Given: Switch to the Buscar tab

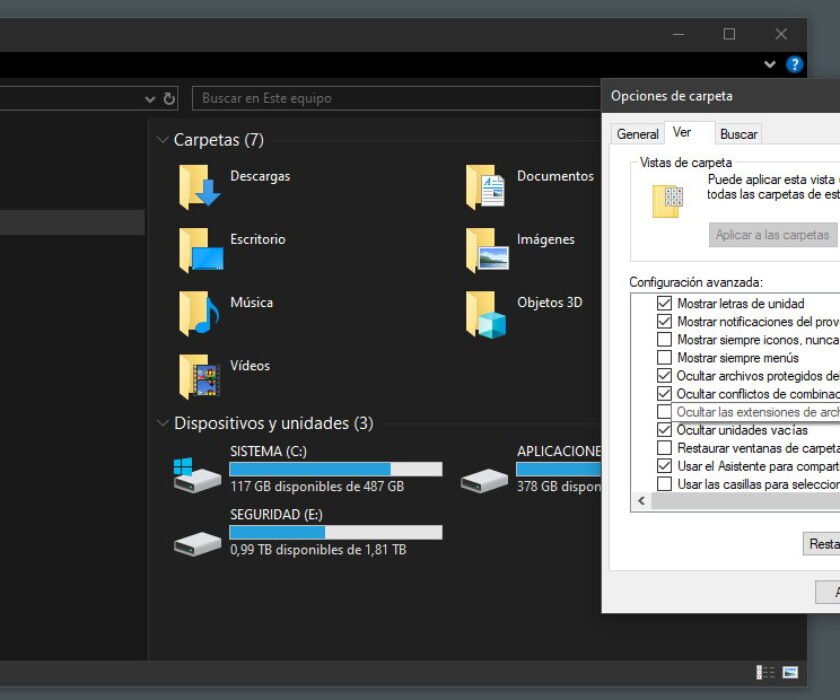Looking at the screenshot, I should click(738, 134).
